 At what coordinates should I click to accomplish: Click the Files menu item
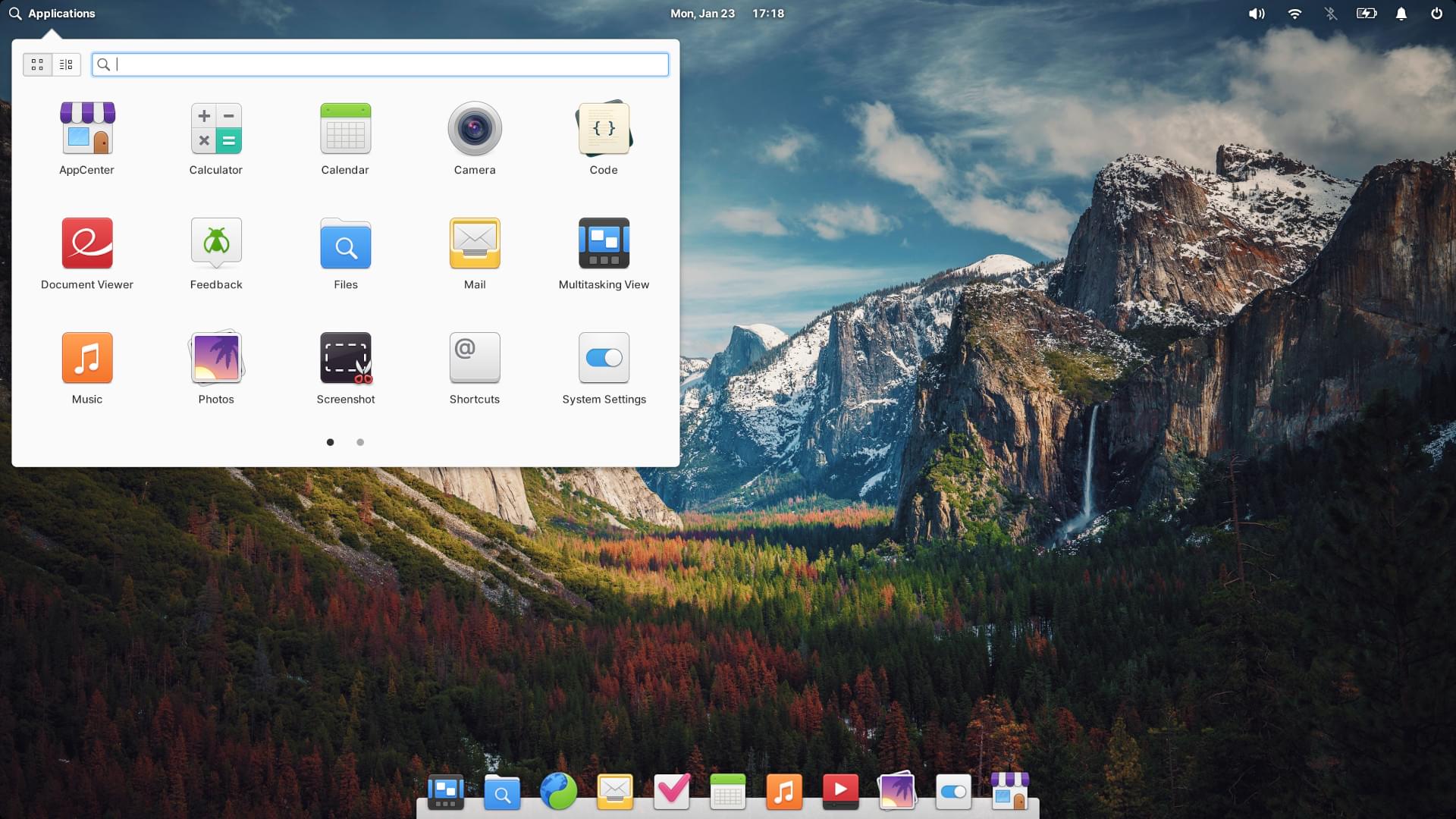pyautogui.click(x=345, y=254)
